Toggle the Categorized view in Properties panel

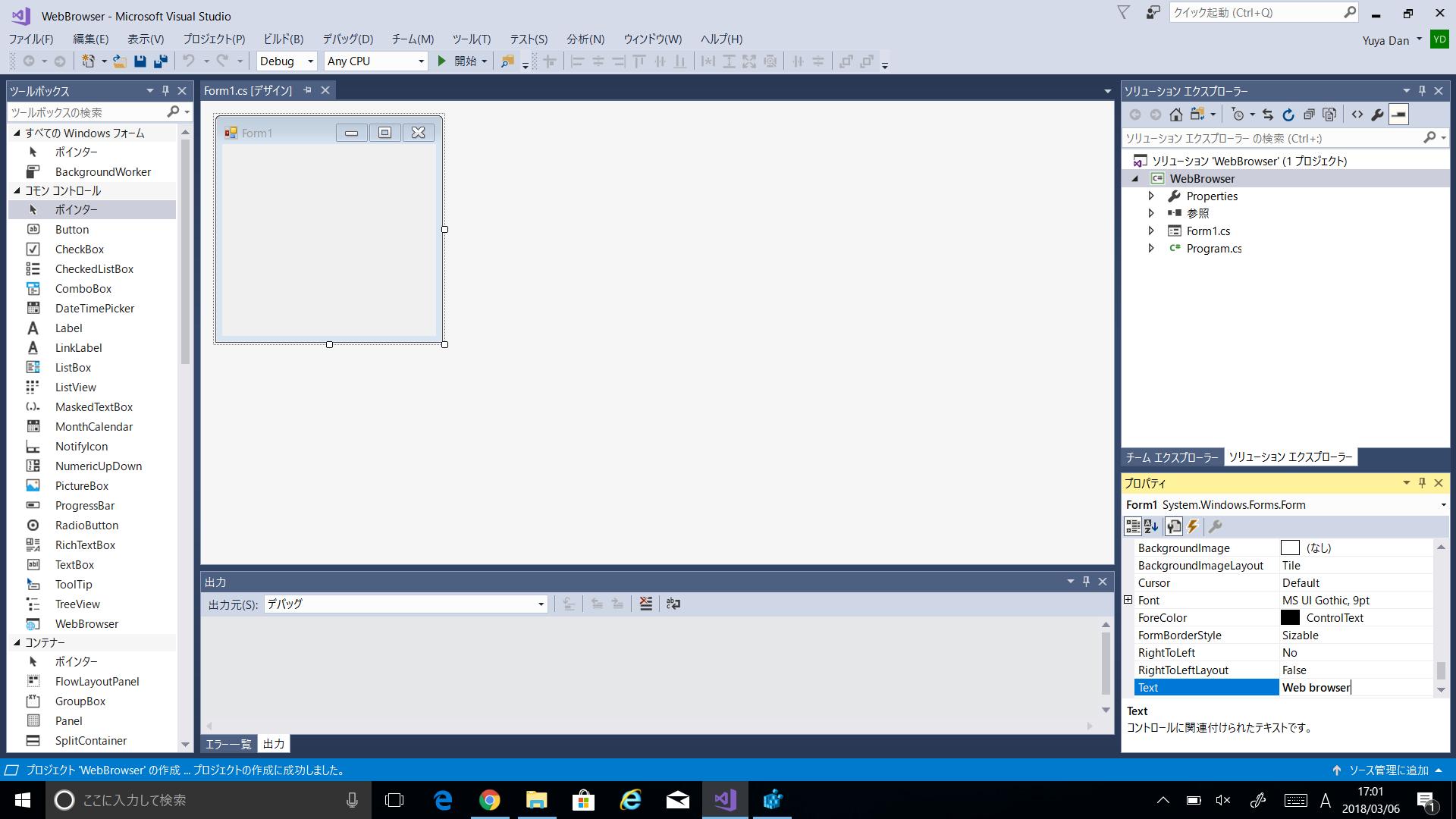coord(1132,526)
